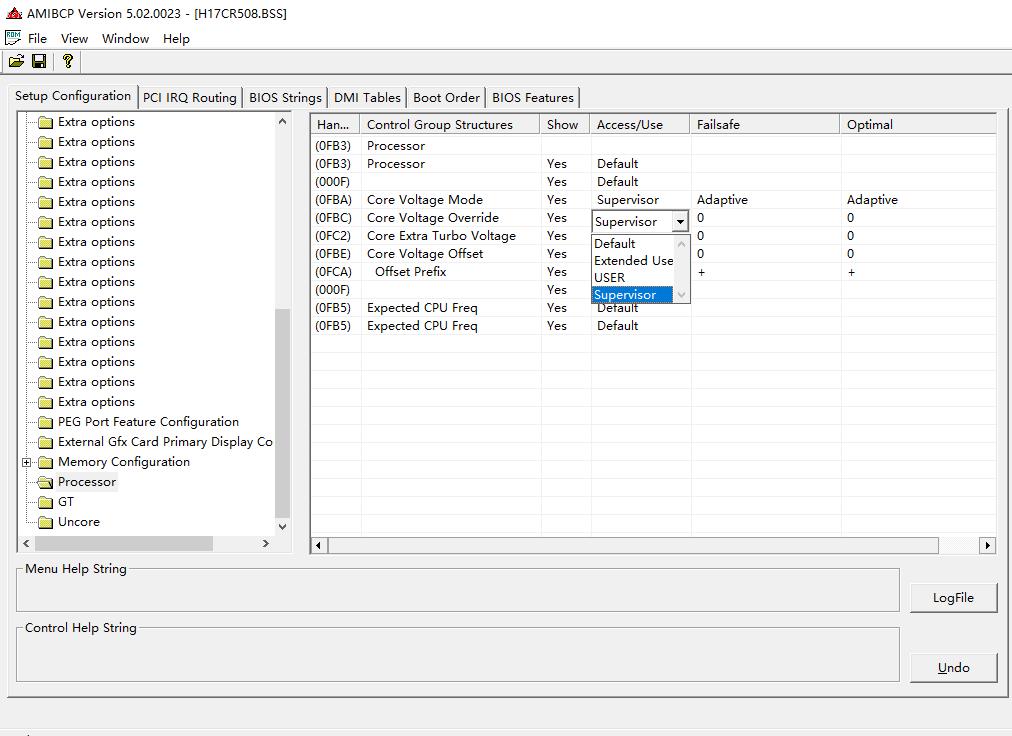This screenshot has width=1012, height=736.
Task: Switch to the BIOS Strings tab
Action: pyautogui.click(x=285, y=98)
